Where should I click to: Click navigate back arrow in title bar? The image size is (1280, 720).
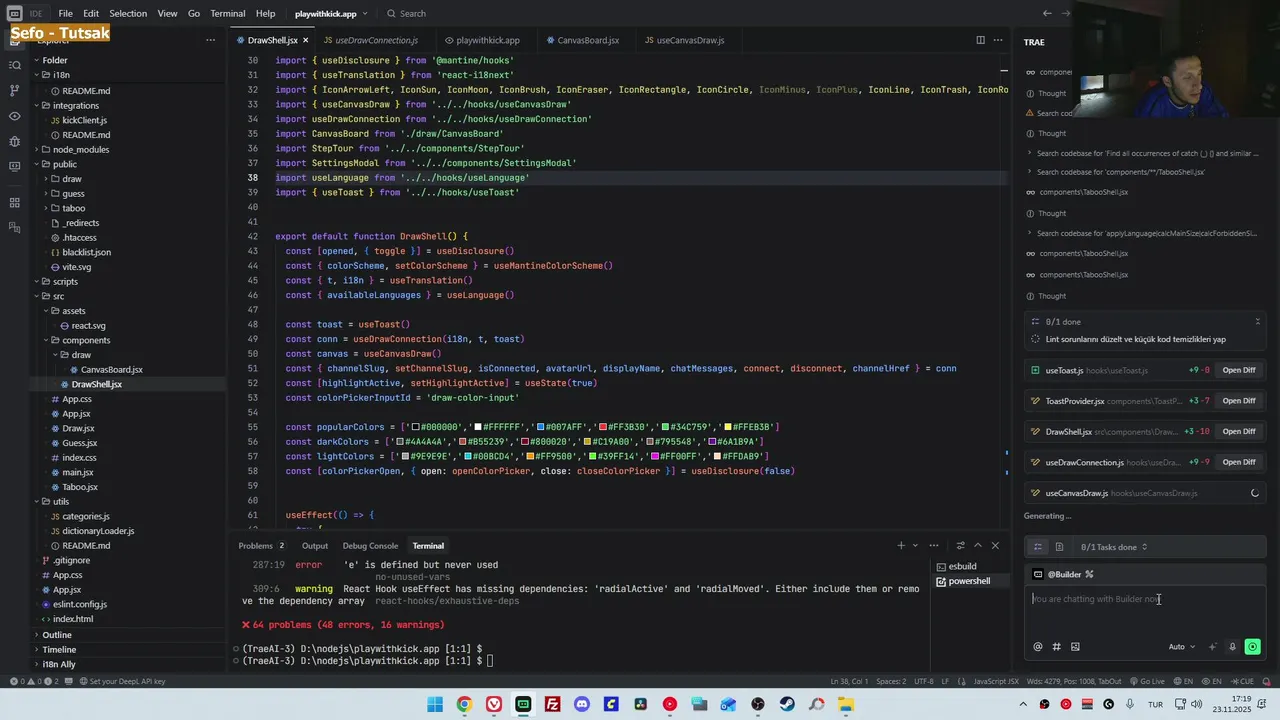tap(1047, 13)
